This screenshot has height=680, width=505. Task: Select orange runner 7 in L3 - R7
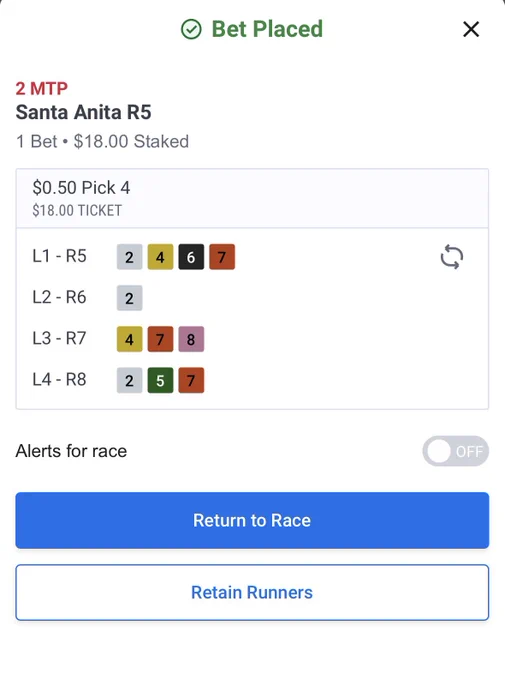tap(160, 339)
